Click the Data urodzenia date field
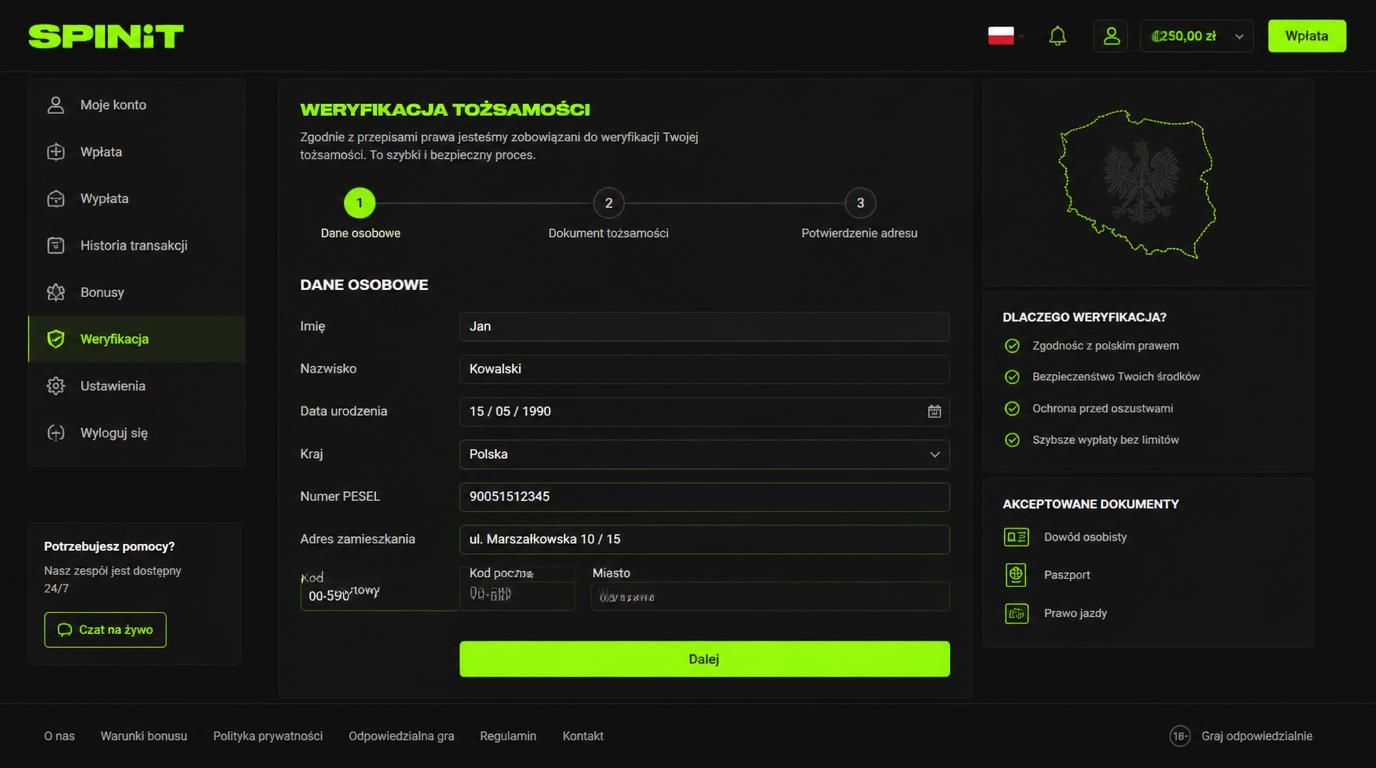The image size is (1376, 768). pos(704,411)
